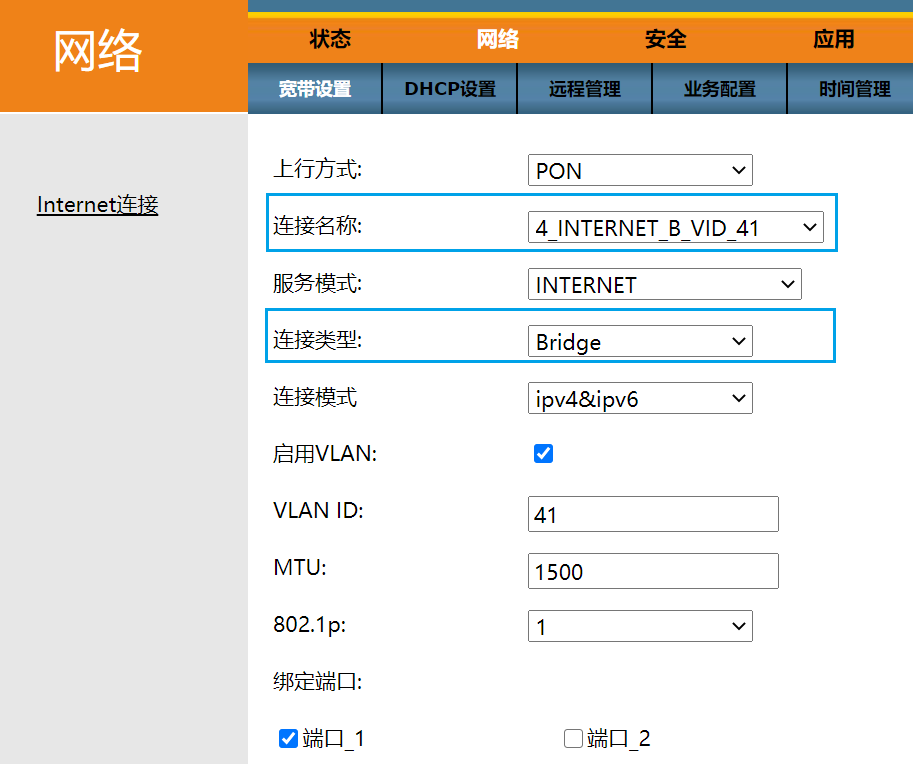
Task: Click the VLAN ID input field
Action: 653,515
